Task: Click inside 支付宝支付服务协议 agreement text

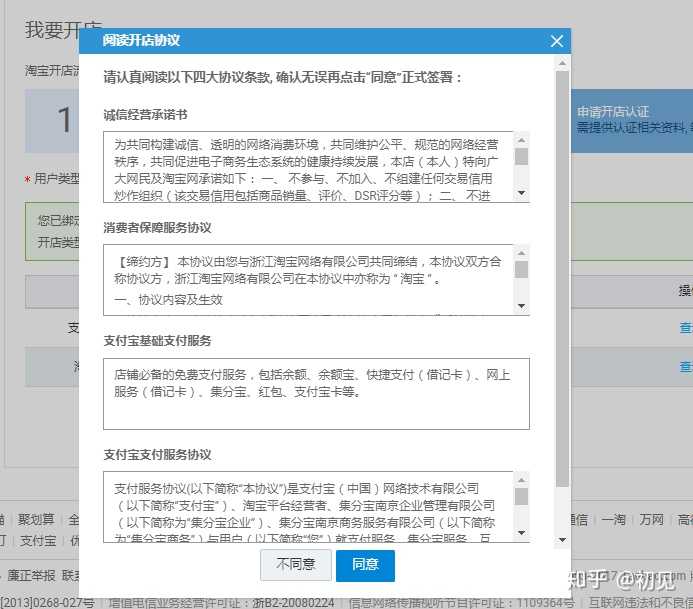Action: [x=312, y=507]
